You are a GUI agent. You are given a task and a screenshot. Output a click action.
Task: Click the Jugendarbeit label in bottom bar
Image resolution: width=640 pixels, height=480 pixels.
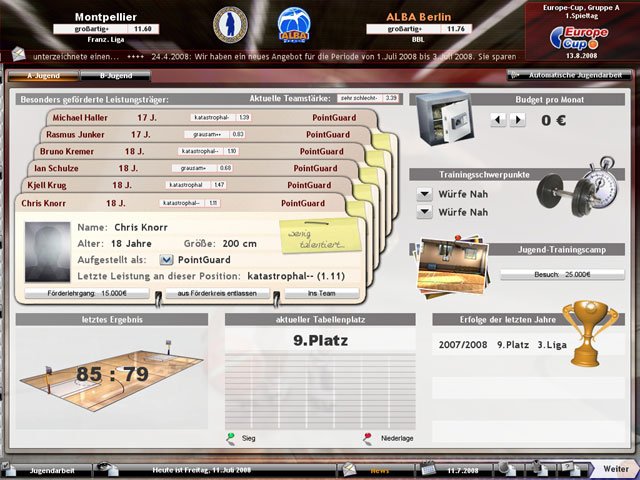[52, 471]
